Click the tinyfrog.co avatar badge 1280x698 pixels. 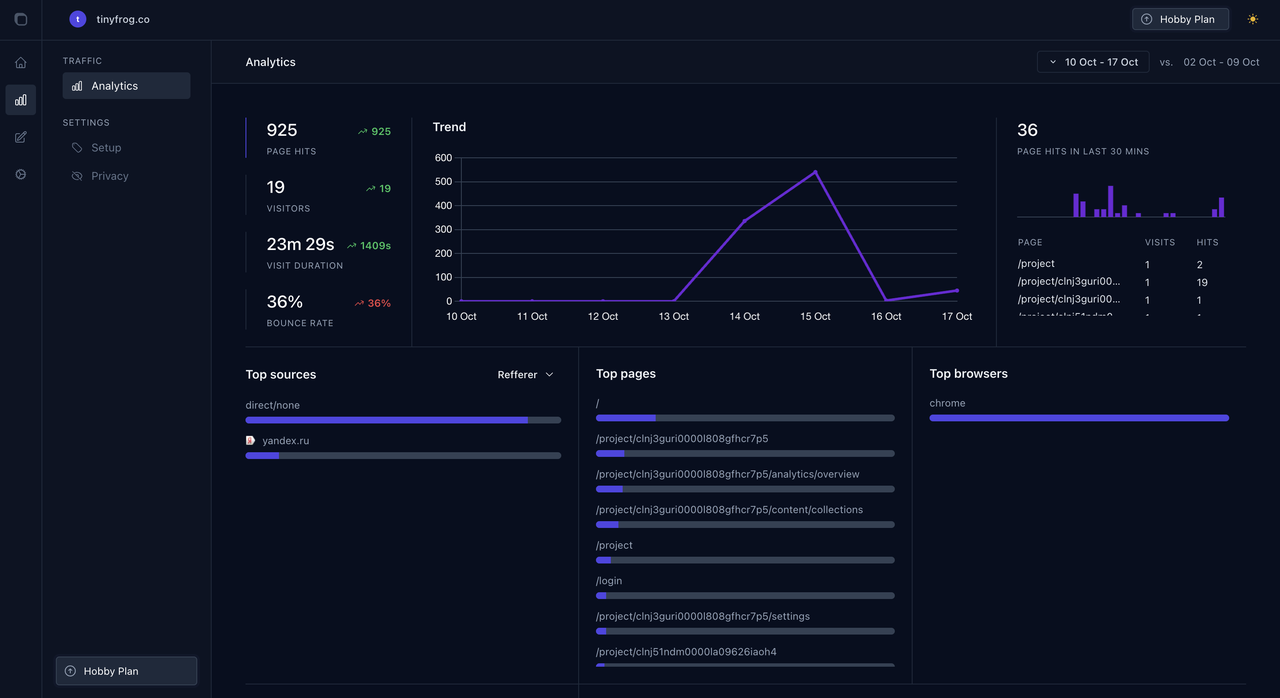[78, 19]
